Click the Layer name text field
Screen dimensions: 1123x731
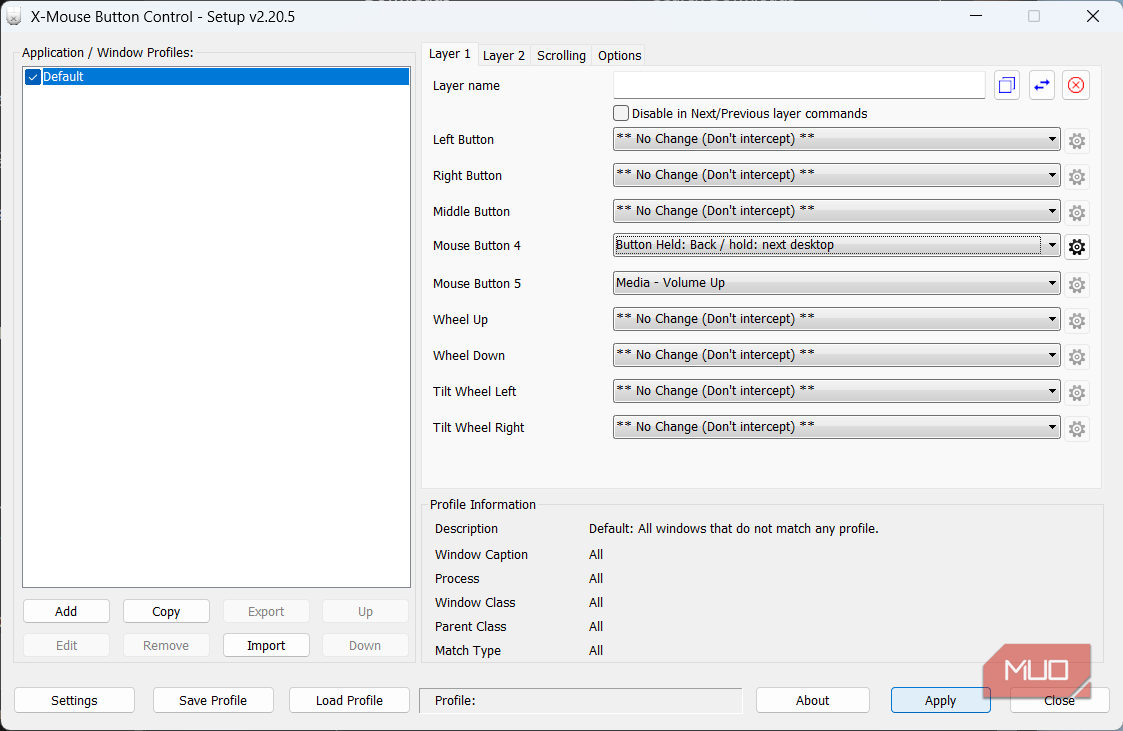pos(799,85)
